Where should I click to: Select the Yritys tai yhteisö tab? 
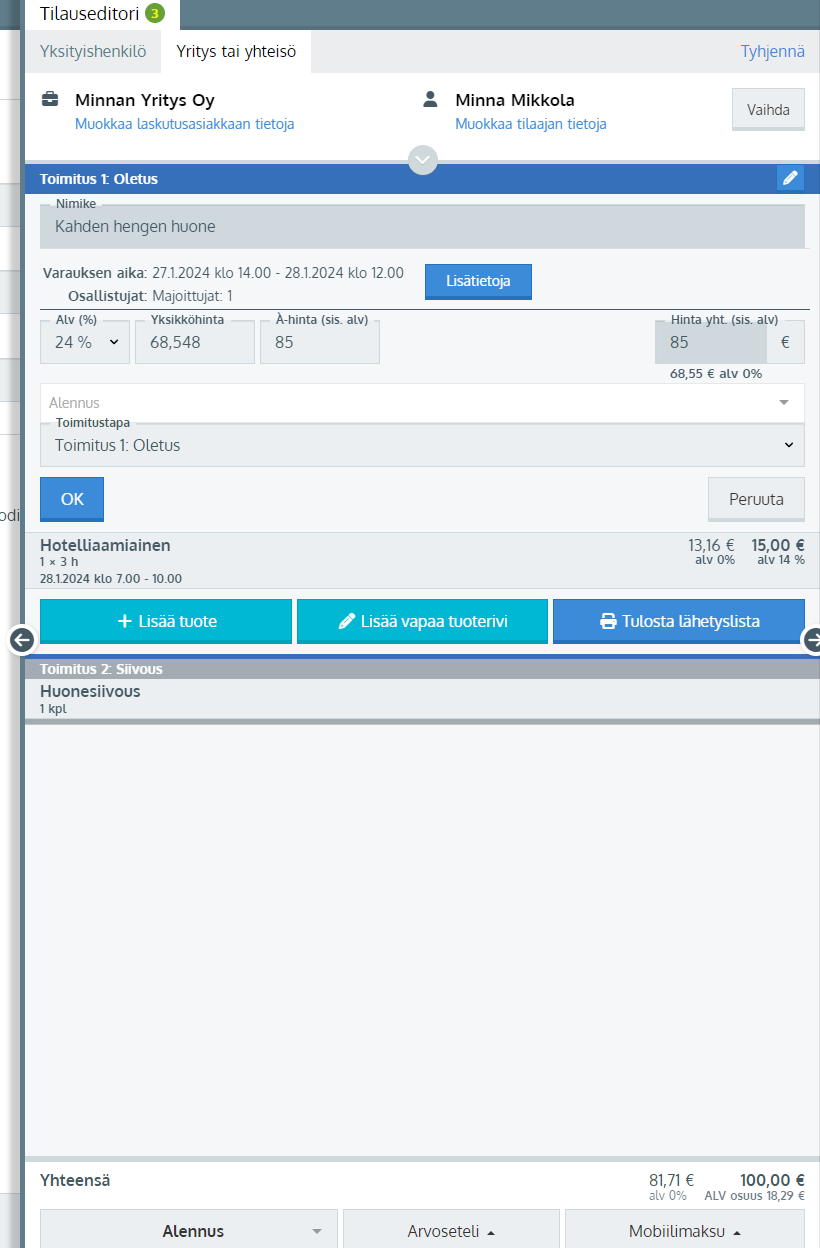(236, 51)
